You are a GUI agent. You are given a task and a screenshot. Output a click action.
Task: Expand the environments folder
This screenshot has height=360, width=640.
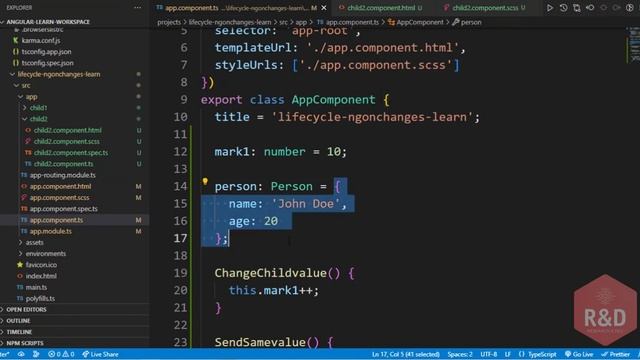pyautogui.click(x=45, y=253)
